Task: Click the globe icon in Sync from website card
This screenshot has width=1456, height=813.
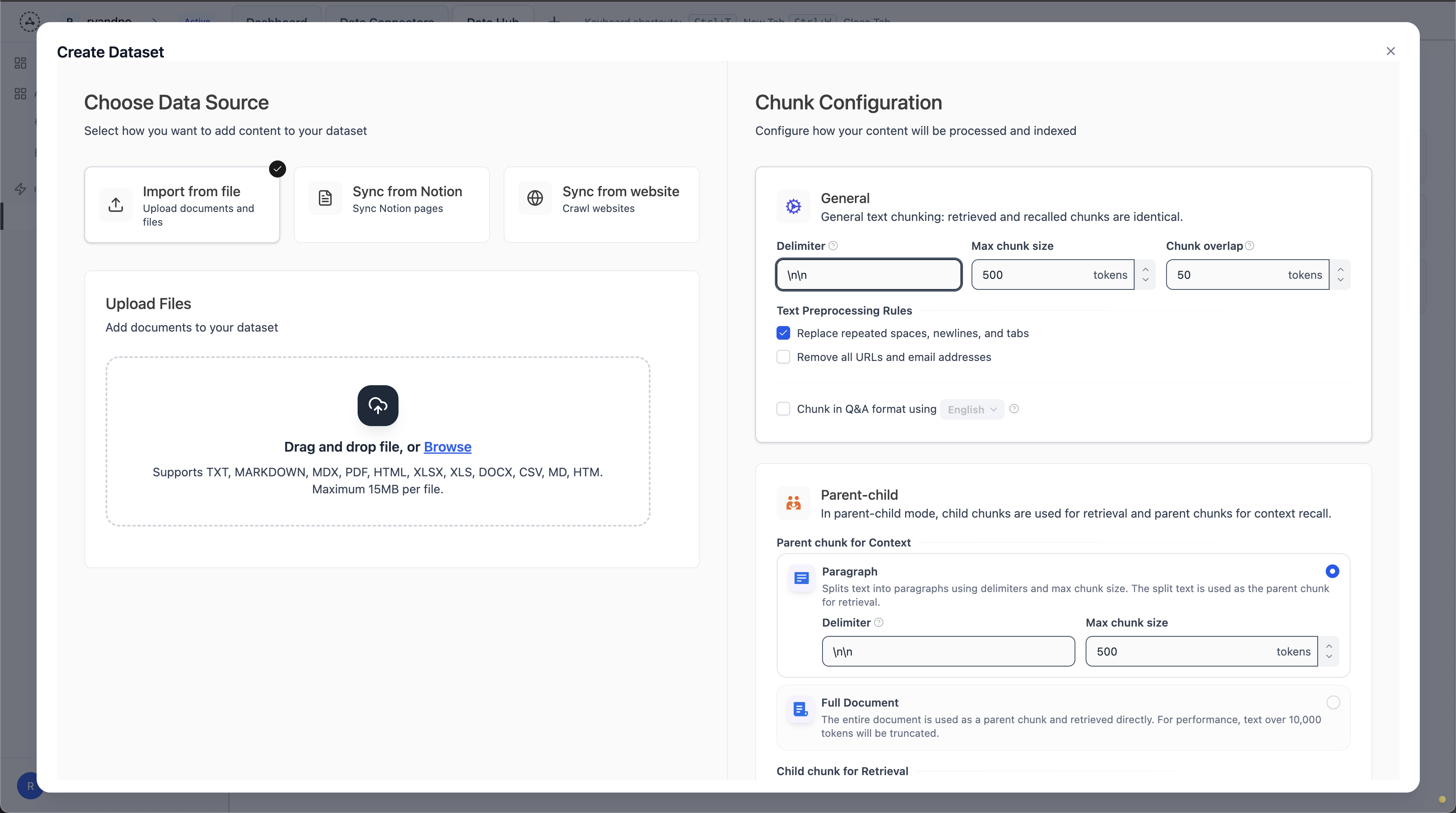Action: click(x=535, y=198)
